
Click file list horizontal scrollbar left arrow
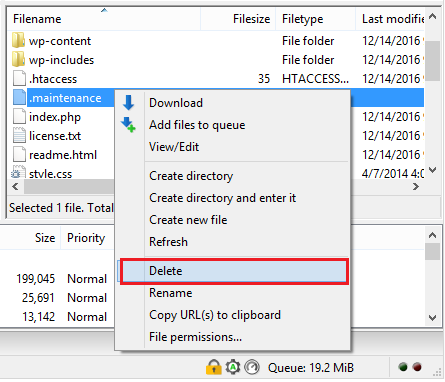pyautogui.click(x=15, y=187)
